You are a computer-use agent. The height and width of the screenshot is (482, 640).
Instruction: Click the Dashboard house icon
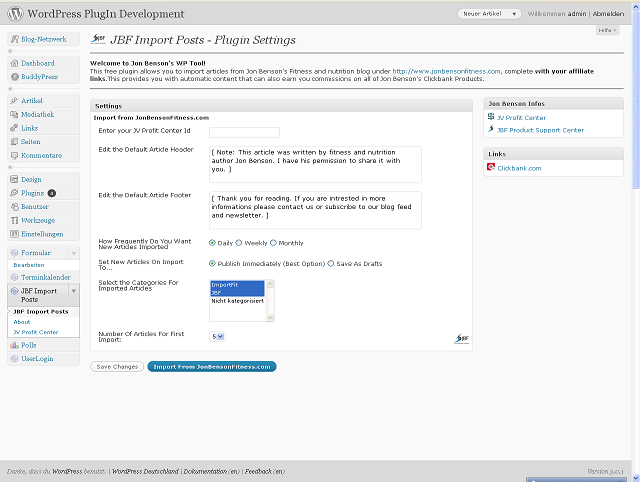[x=15, y=63]
